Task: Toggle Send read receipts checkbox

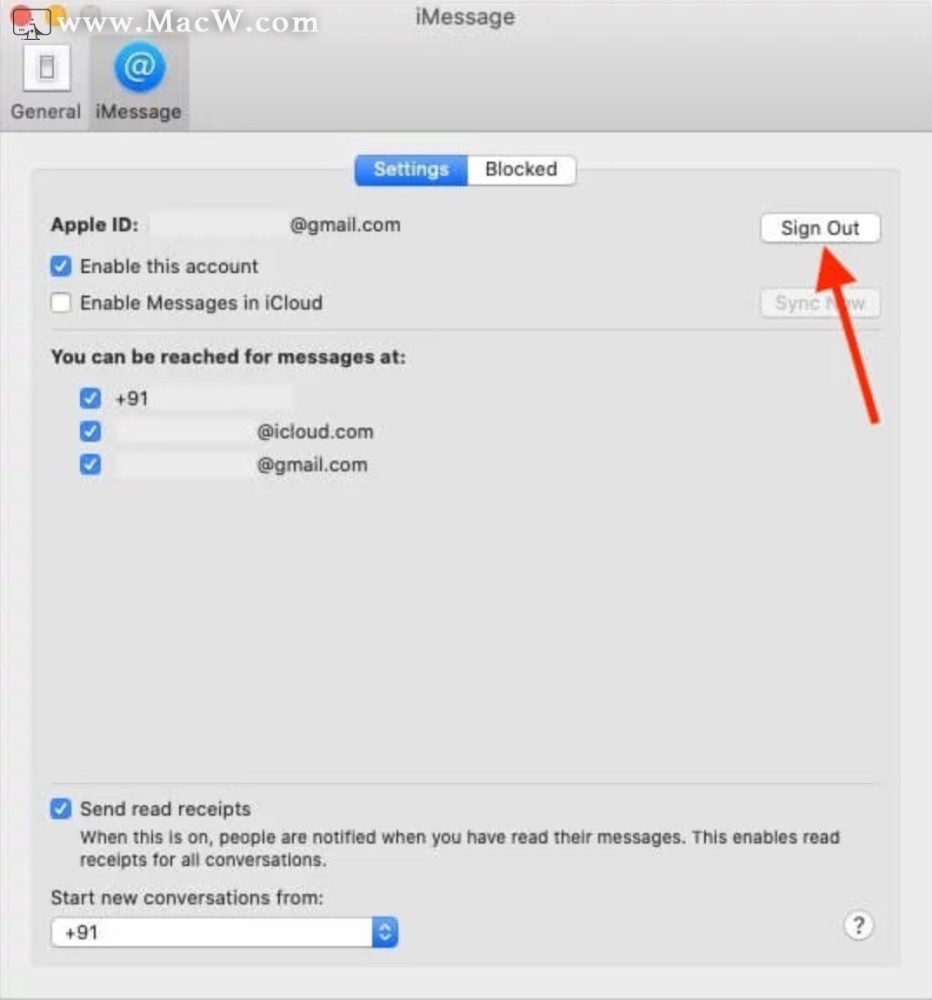Action: [61, 809]
